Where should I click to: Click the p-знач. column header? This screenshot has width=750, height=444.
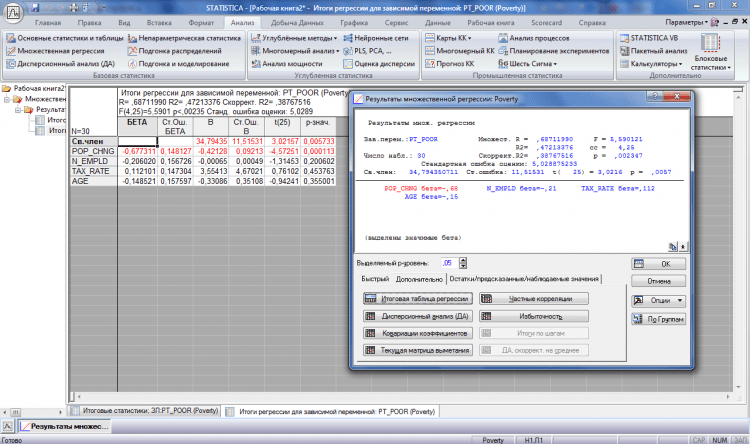point(318,127)
